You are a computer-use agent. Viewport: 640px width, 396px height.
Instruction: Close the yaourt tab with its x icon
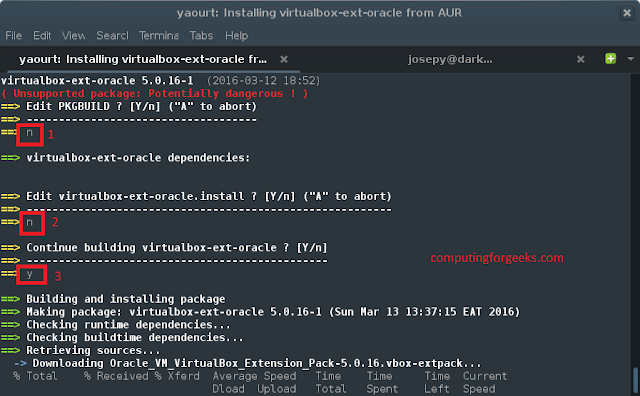[284, 60]
